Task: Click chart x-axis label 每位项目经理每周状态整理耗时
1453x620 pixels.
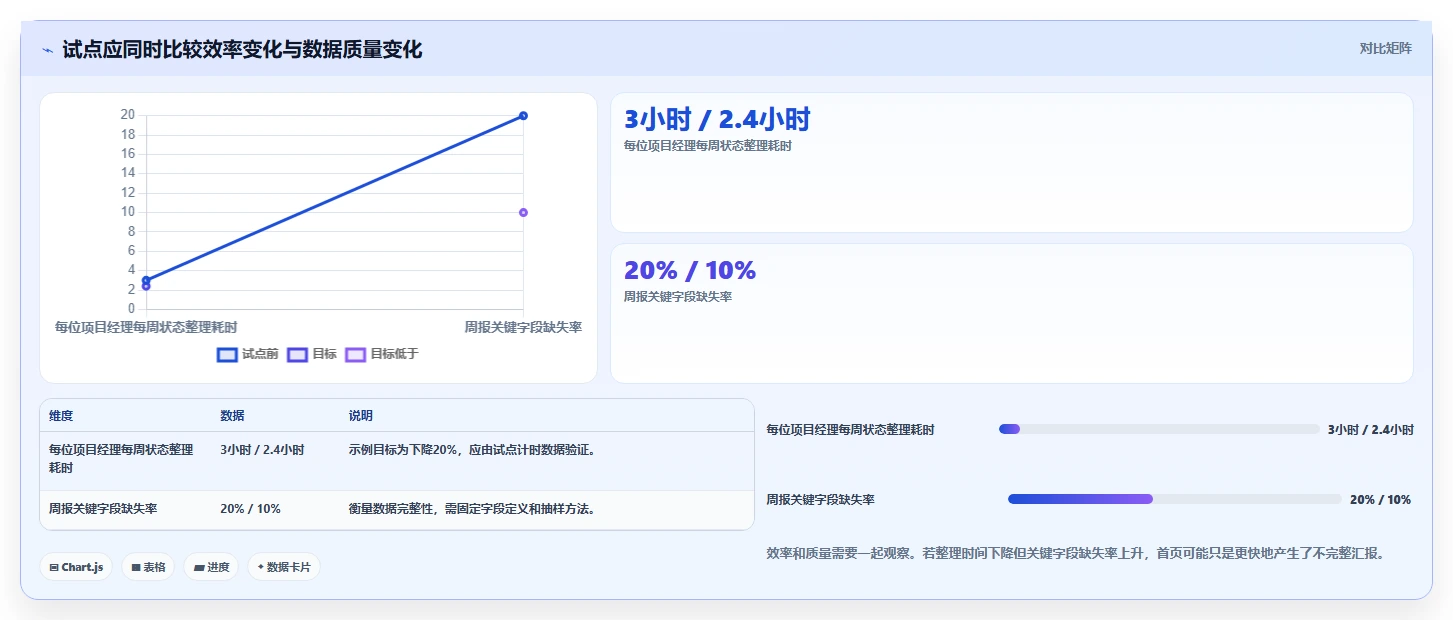Action: tap(146, 327)
